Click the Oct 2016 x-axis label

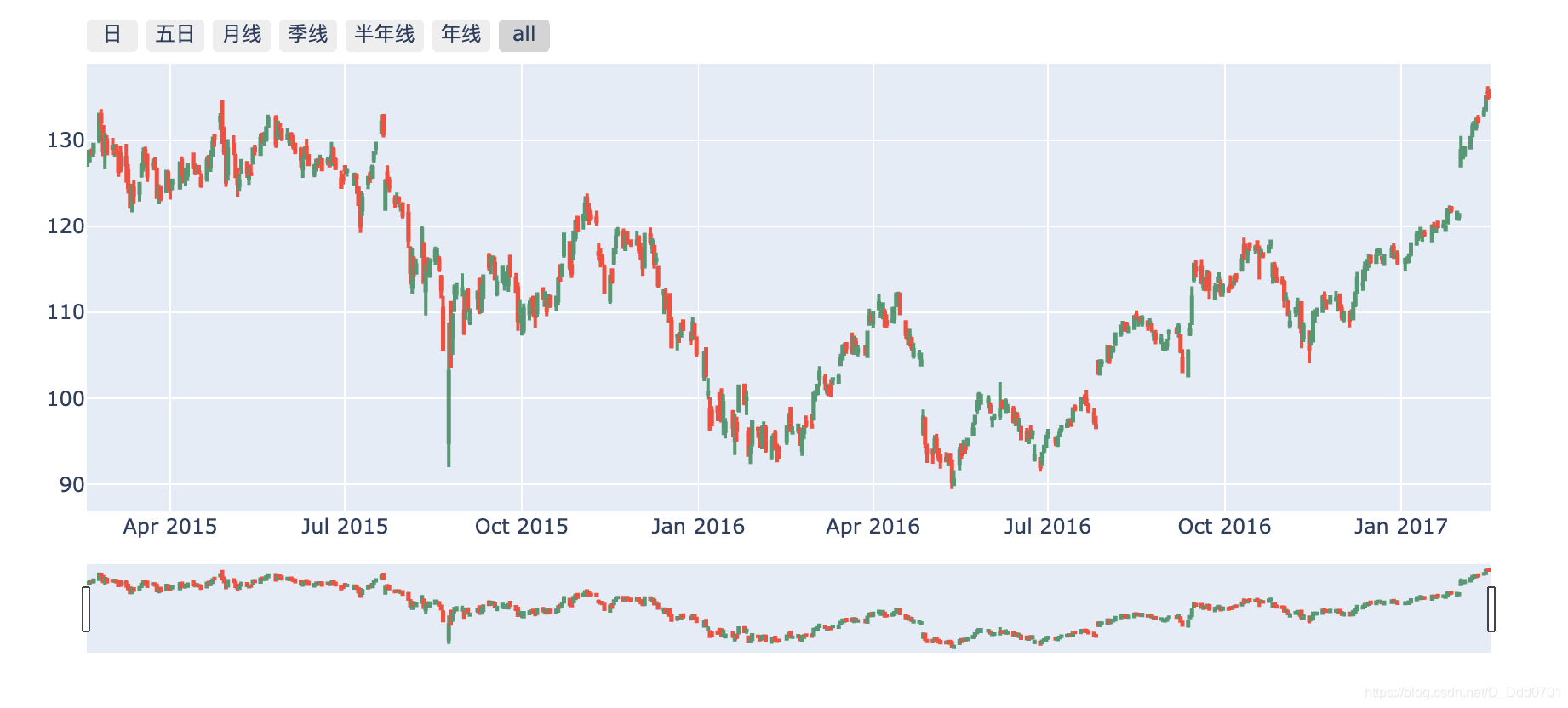(1225, 527)
